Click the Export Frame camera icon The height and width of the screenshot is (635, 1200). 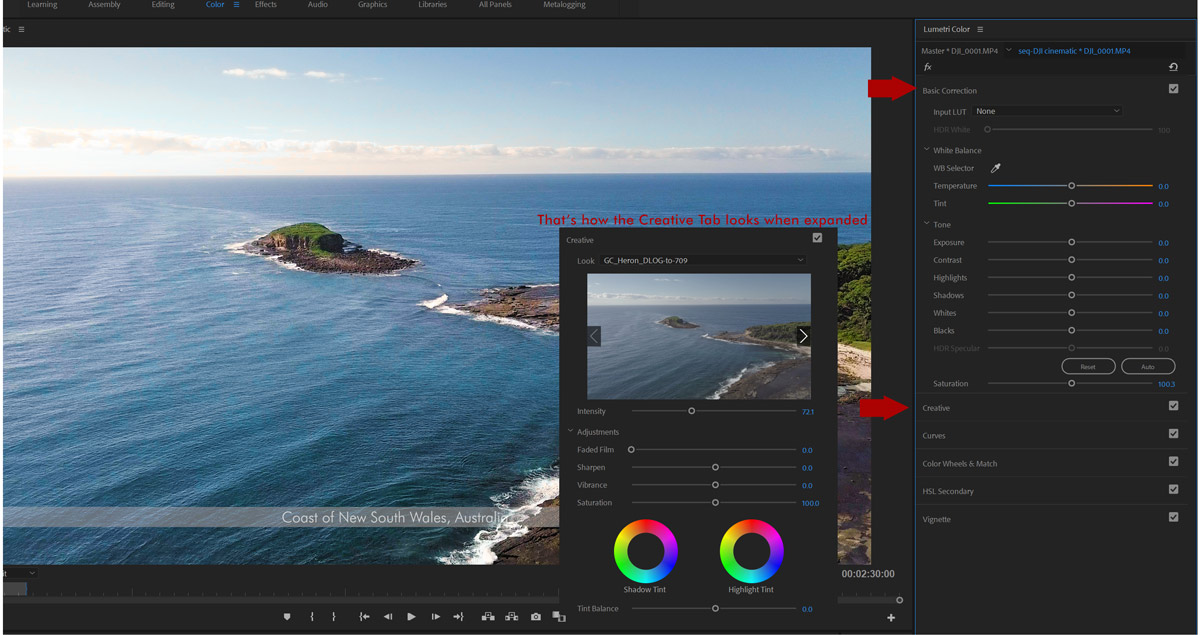tap(536, 616)
